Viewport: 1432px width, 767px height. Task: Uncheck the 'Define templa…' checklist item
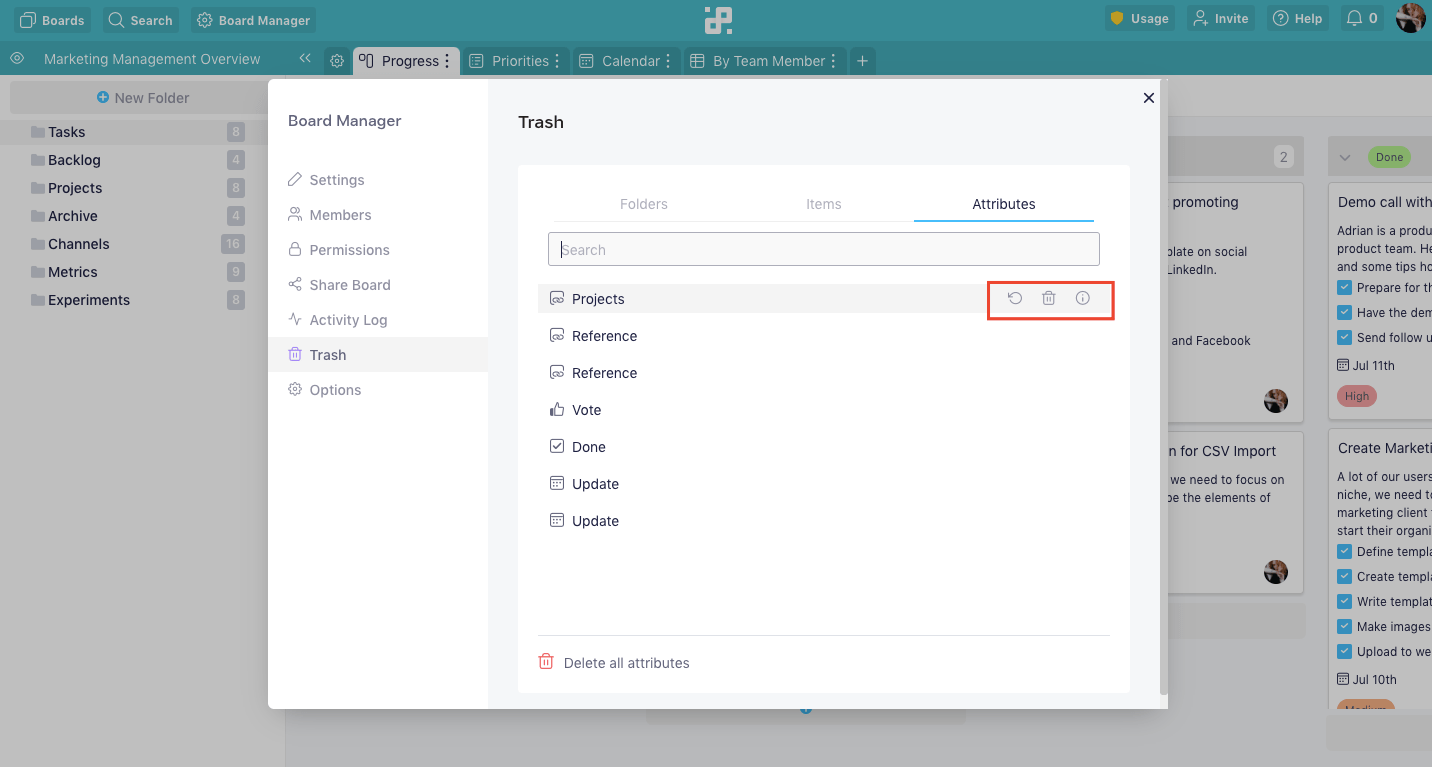1345,552
